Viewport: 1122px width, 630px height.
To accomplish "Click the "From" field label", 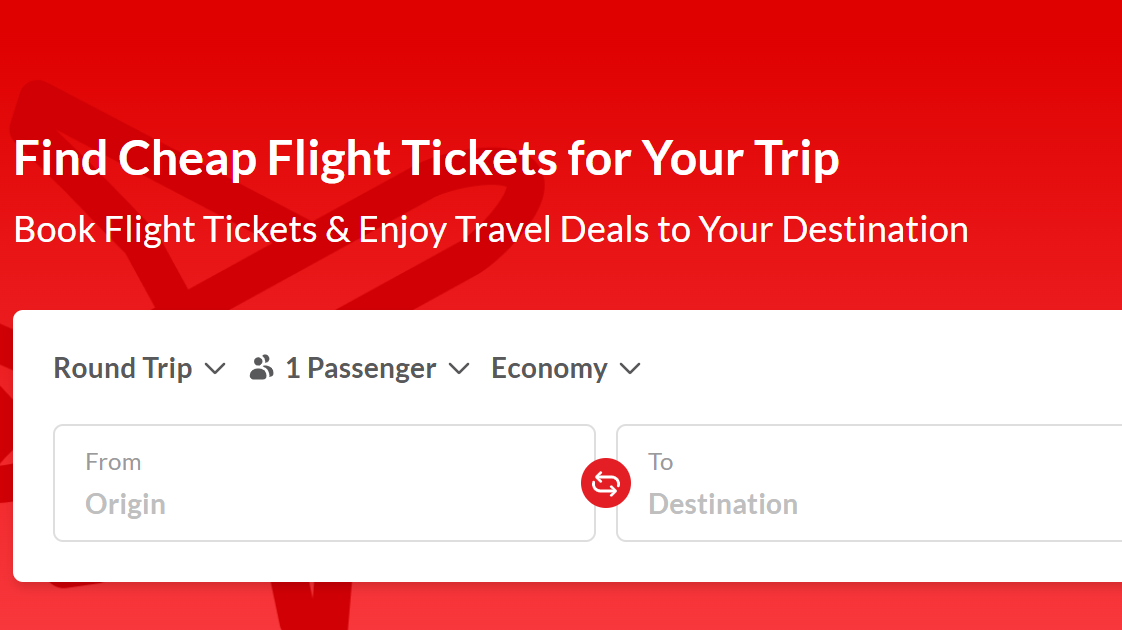I will tap(113, 462).
